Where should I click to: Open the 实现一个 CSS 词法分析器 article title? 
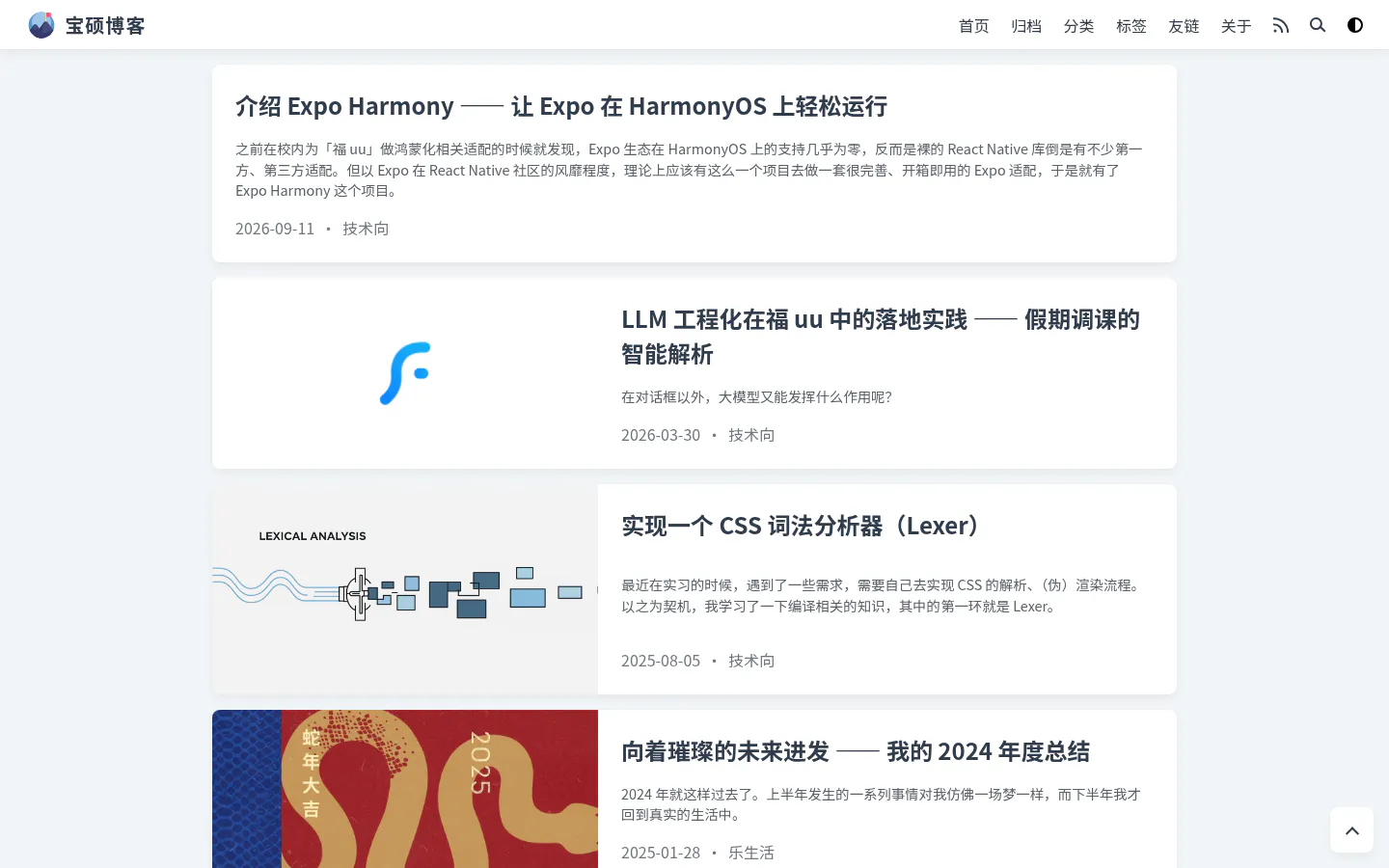click(800, 526)
